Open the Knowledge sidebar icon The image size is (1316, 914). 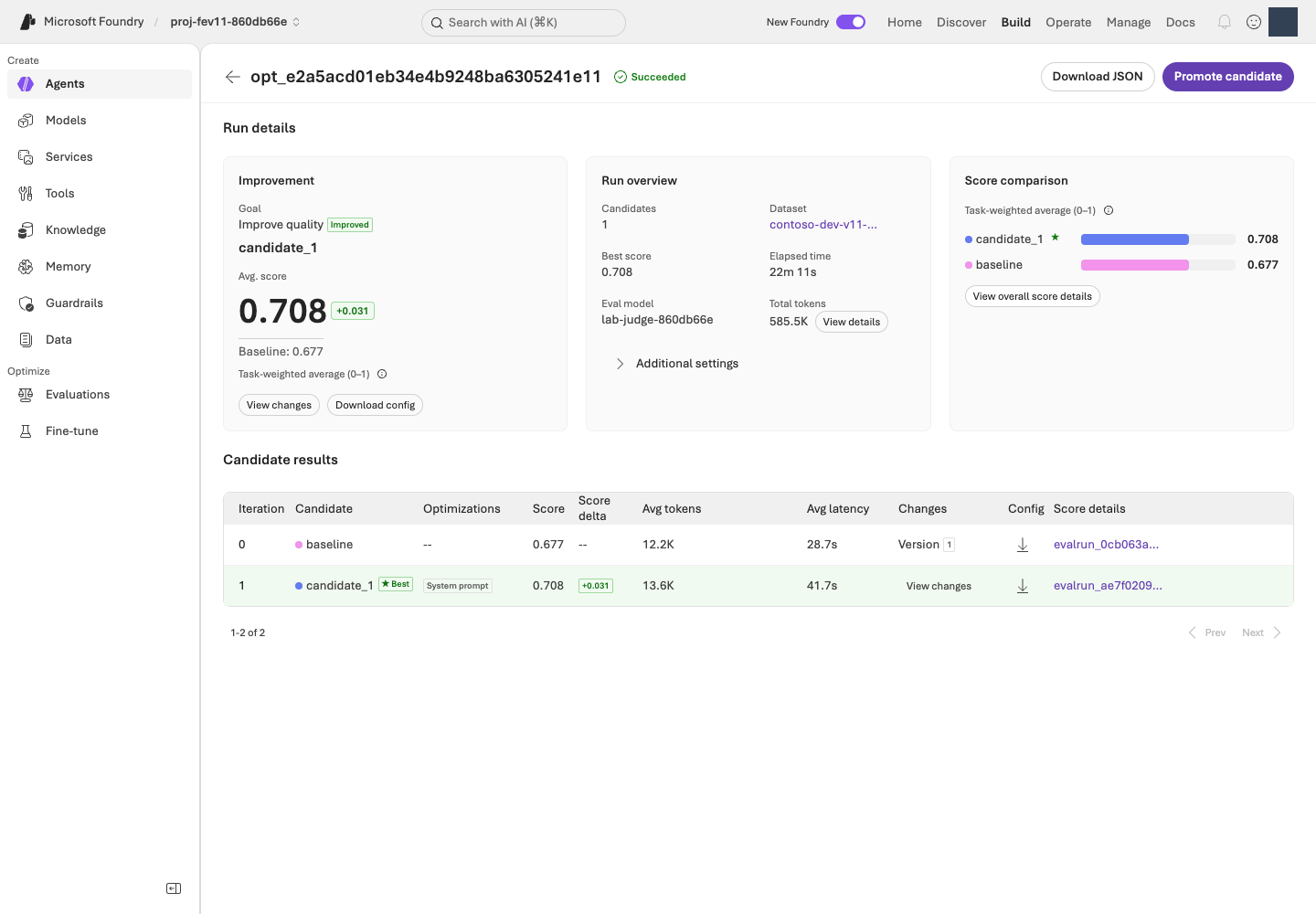(x=26, y=230)
